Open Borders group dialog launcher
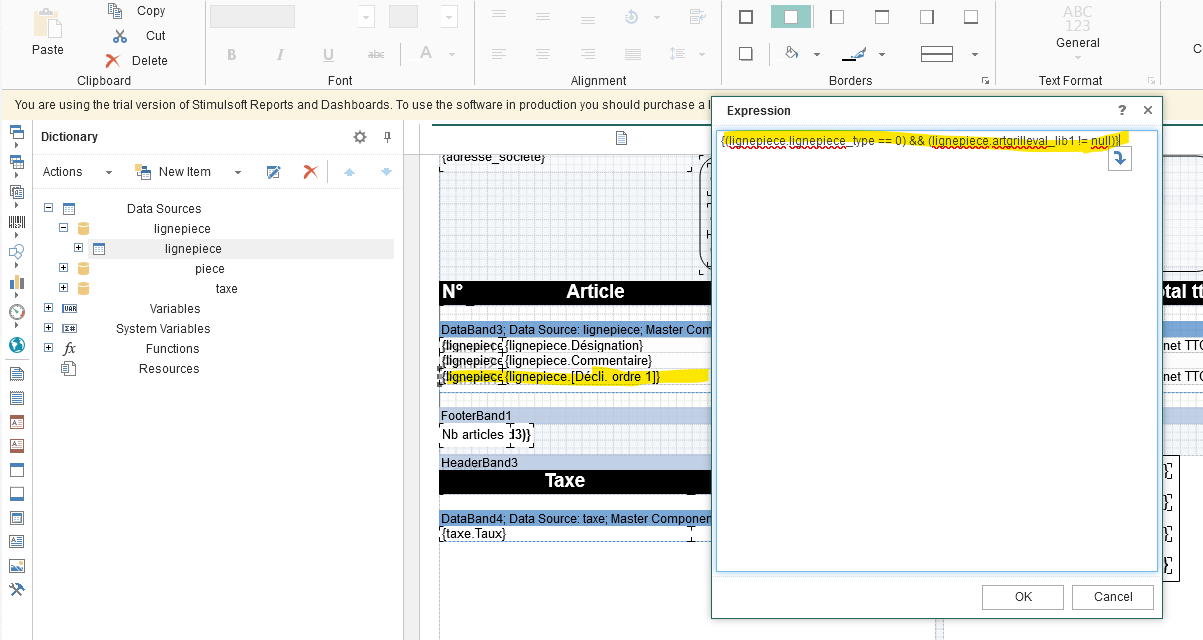The image size is (1203, 640). (985, 81)
